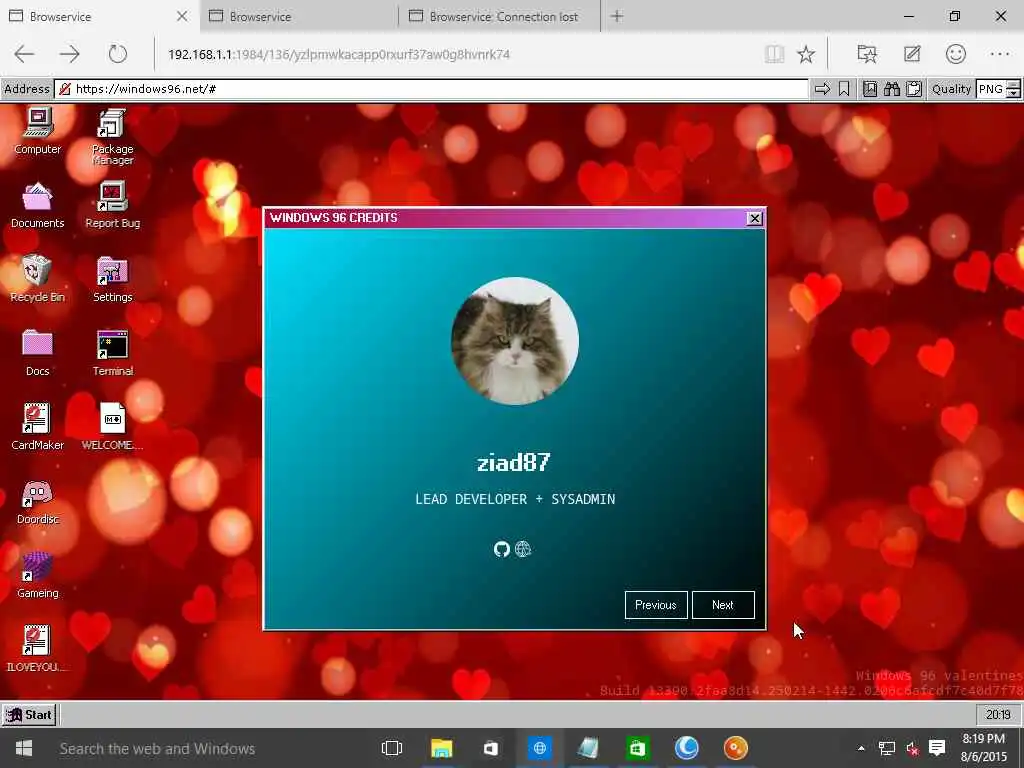Click the Edge URL address bar
Viewport: 1024px width, 768px height.
457,54
